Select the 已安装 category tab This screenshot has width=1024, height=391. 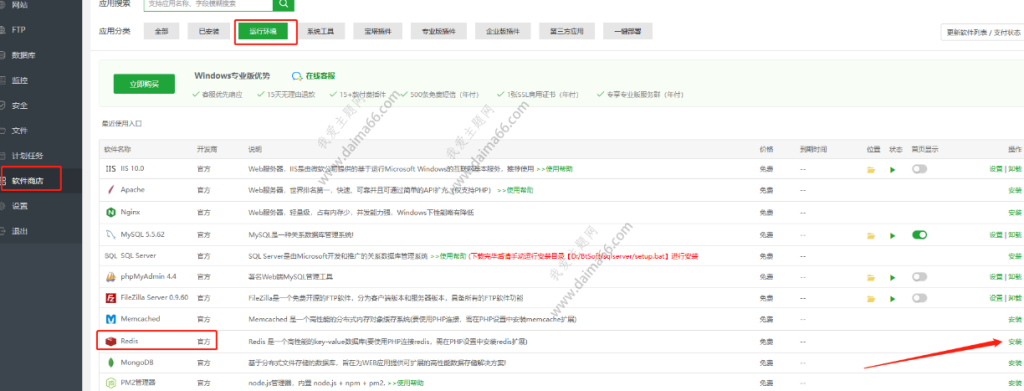(209, 31)
